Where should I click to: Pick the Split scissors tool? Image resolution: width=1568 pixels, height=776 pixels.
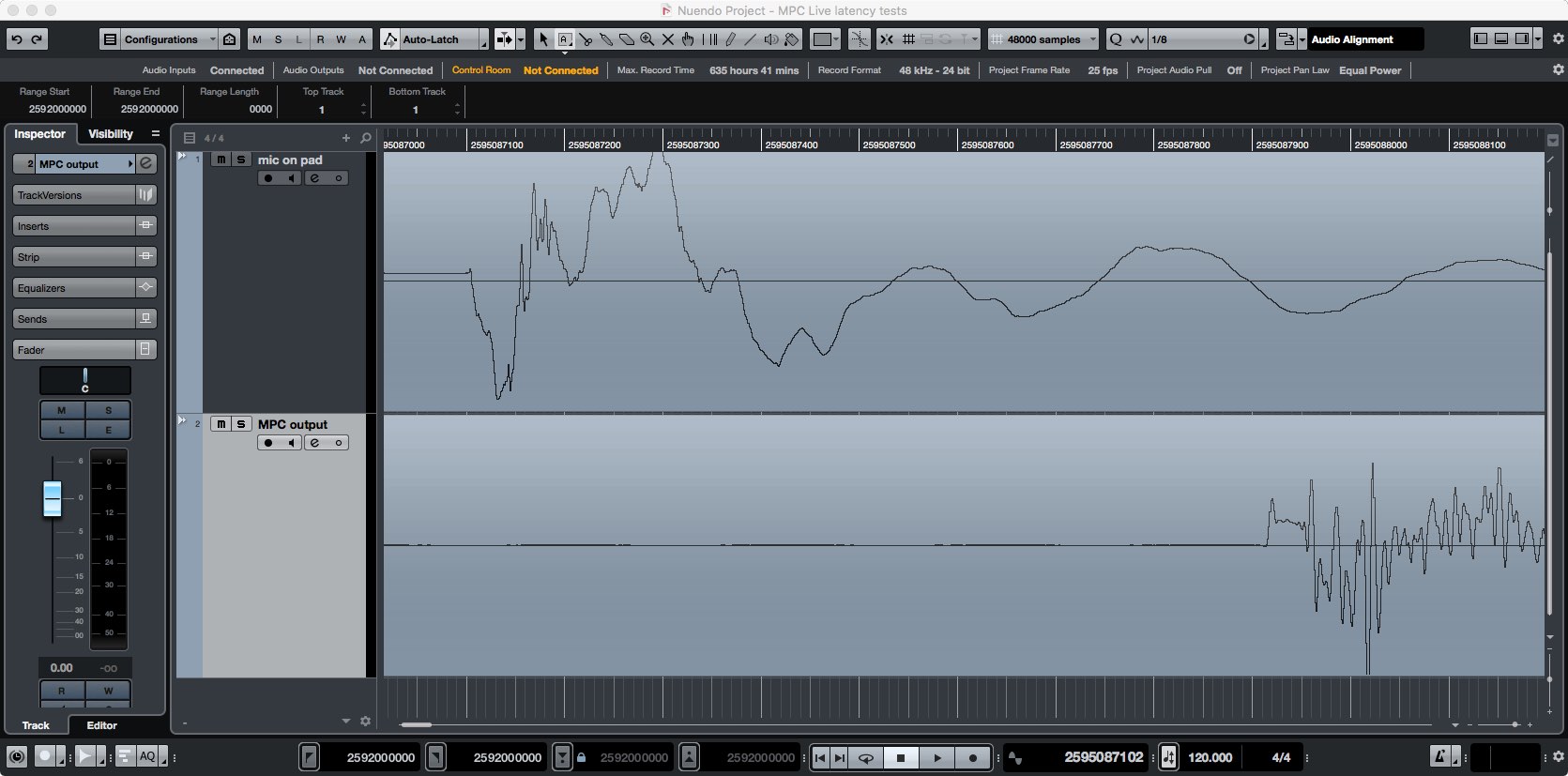point(586,39)
